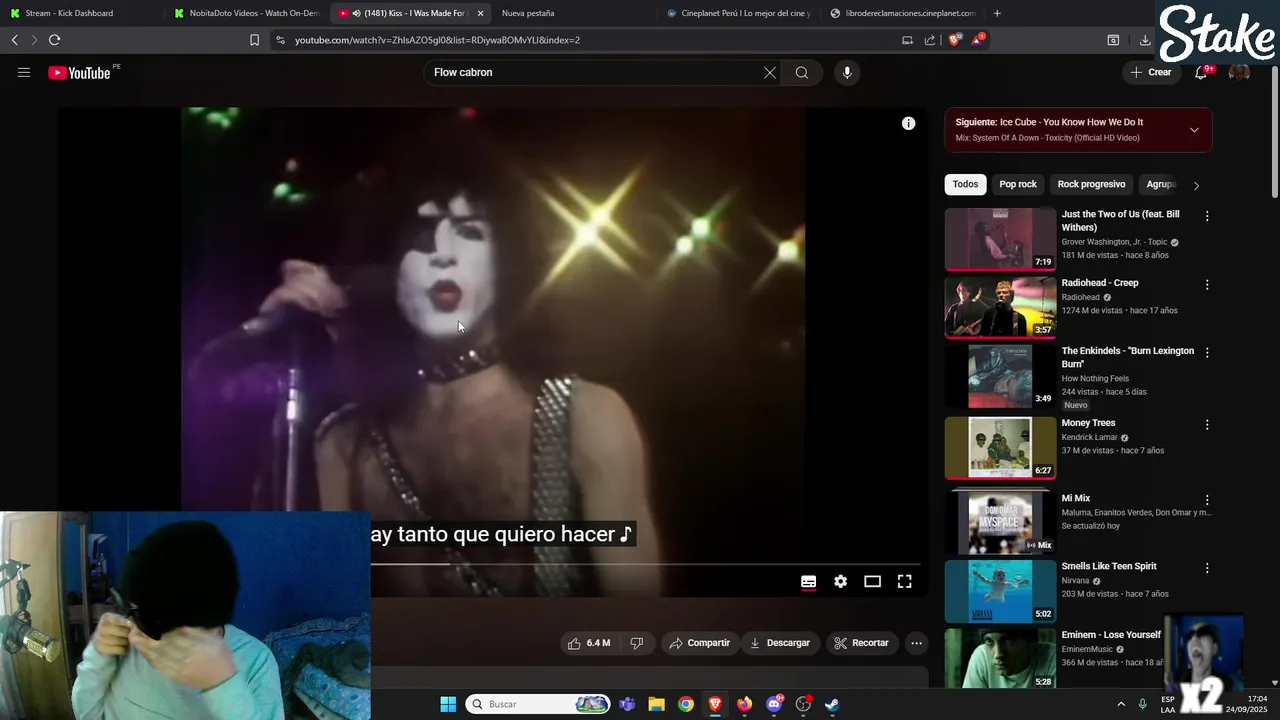Image resolution: width=1280 pixels, height=720 pixels.
Task: Mute tab audio icon on Kiss tab
Action: pos(356,13)
